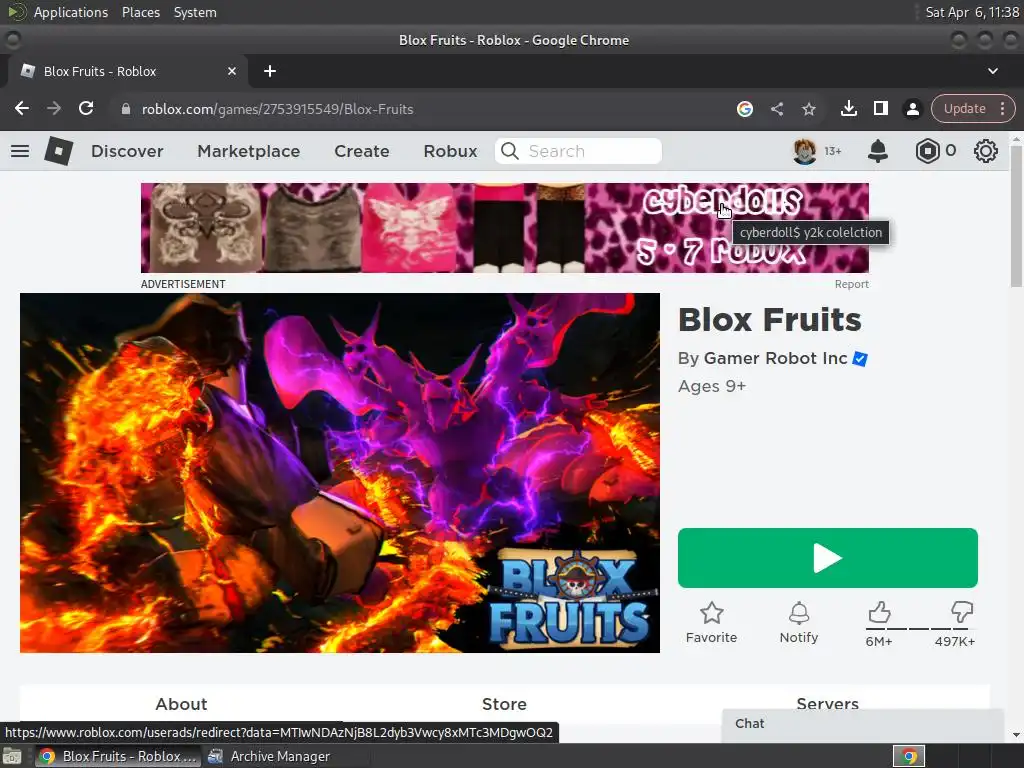The image size is (1024, 768).
Task: Open your avatar profile picture
Action: (805, 151)
